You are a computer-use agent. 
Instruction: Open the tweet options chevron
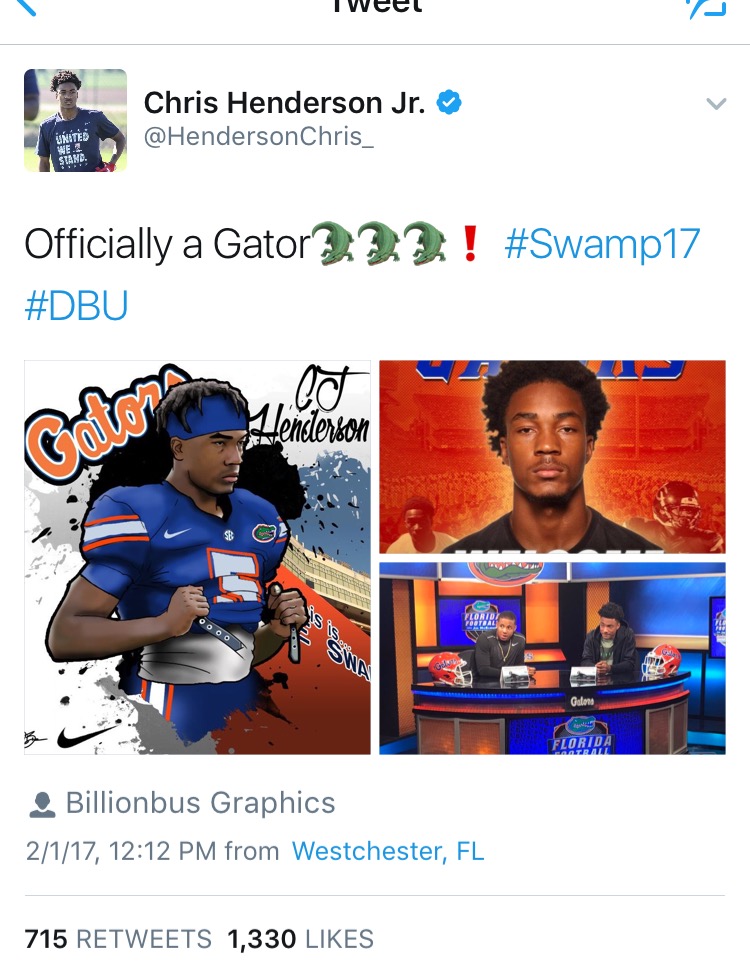coord(716,103)
